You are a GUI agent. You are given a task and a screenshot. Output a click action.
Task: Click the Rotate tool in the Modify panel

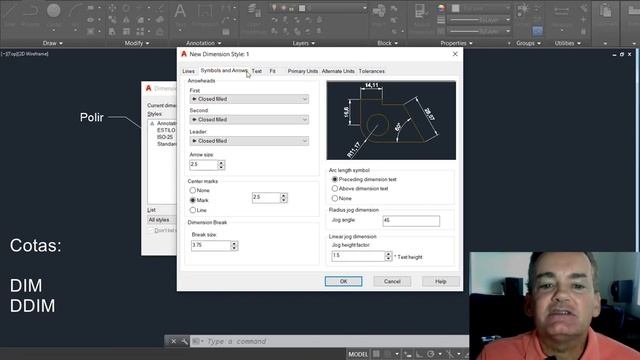(x=126, y=8)
